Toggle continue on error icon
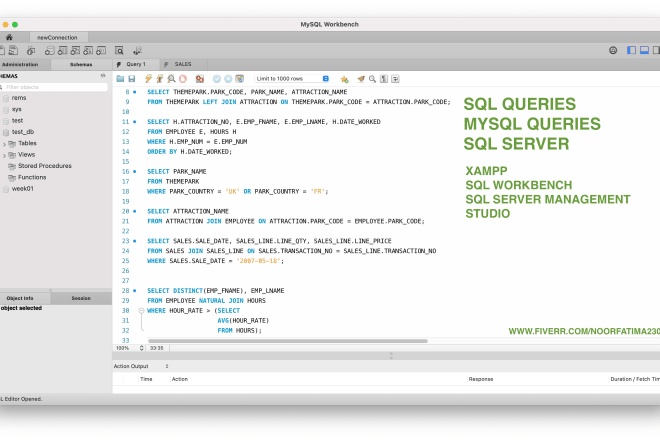660x440 pixels. [200, 79]
